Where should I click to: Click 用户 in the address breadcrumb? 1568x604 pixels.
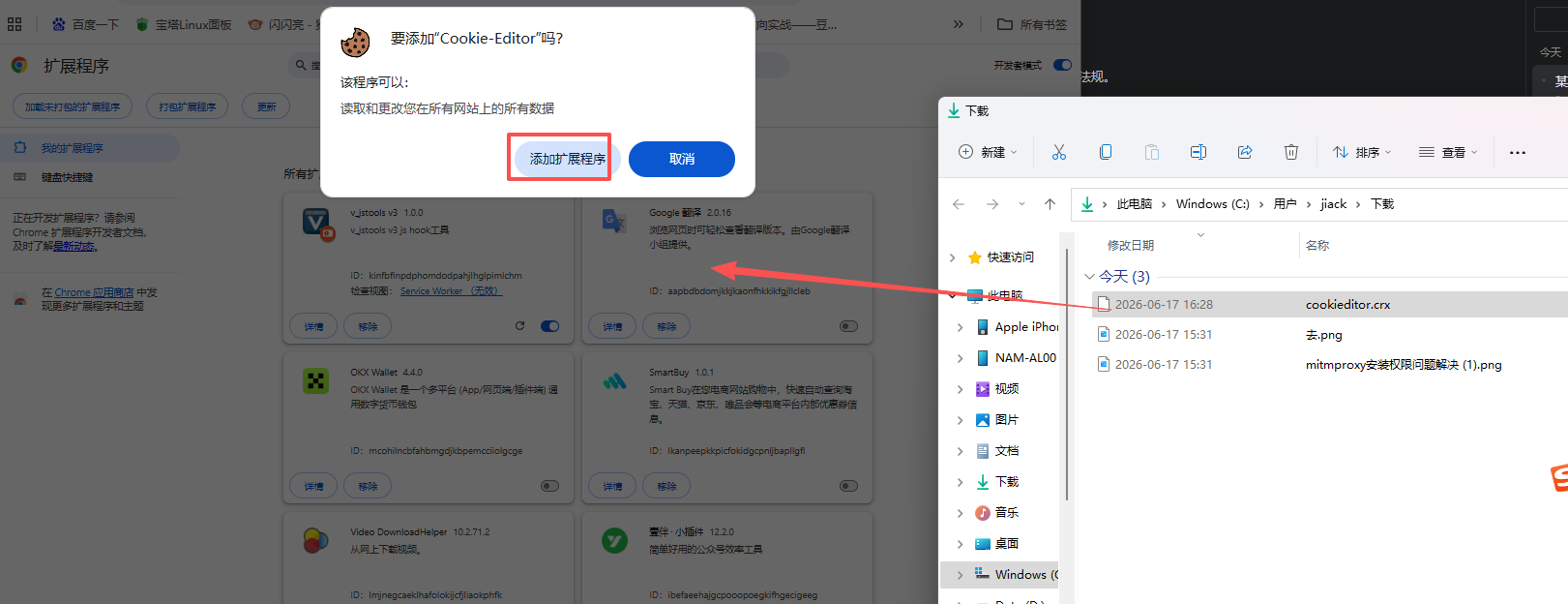[x=1285, y=203]
